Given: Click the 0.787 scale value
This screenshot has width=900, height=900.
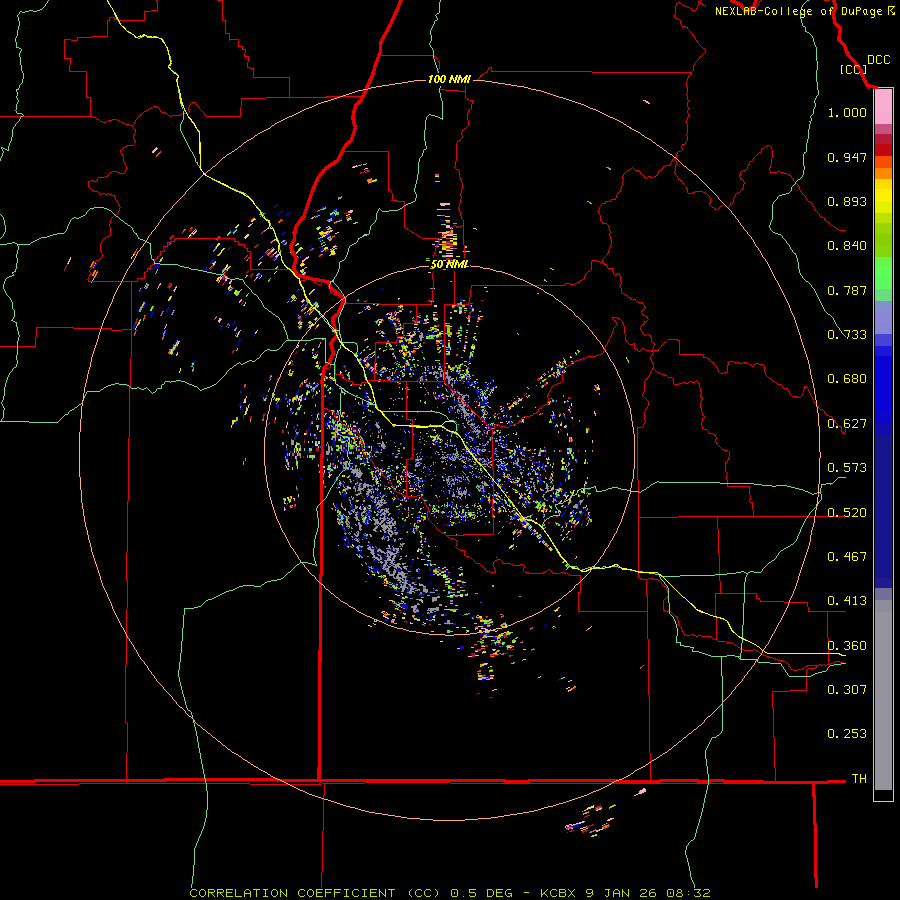Looking at the screenshot, I should (847, 290).
